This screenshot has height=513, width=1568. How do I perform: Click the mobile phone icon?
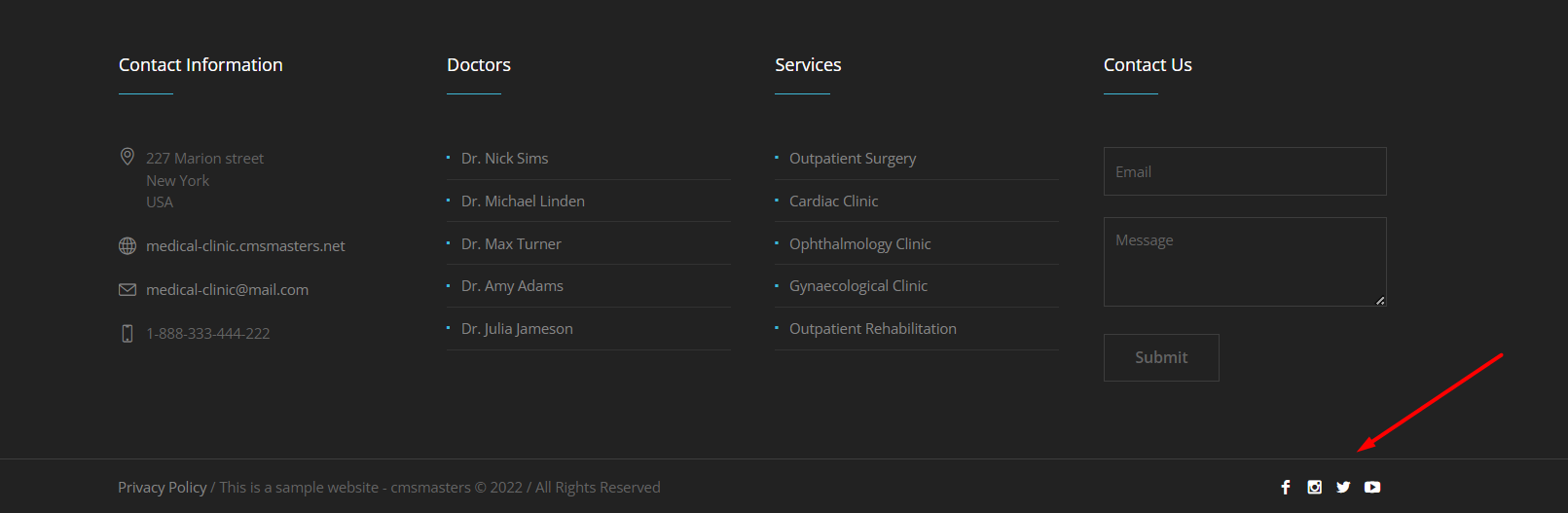(x=128, y=334)
